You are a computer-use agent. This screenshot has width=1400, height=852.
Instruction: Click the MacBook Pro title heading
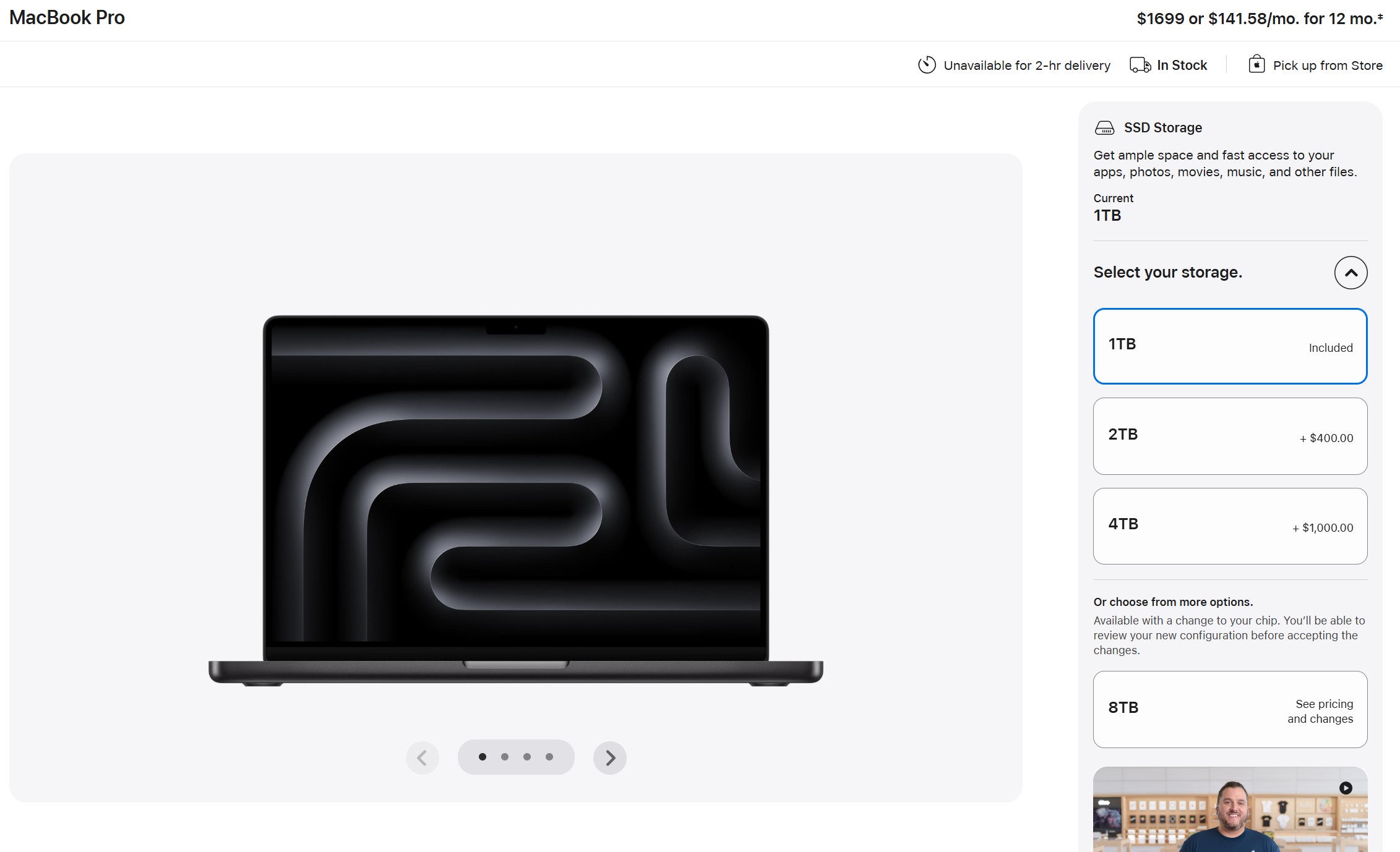(x=67, y=18)
